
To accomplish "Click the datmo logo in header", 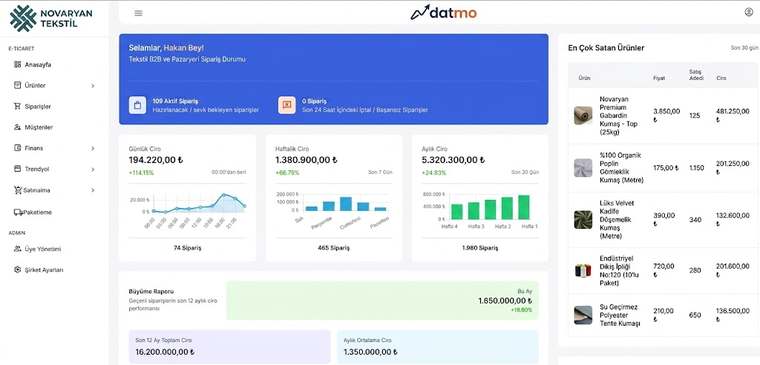I will click(443, 12).
